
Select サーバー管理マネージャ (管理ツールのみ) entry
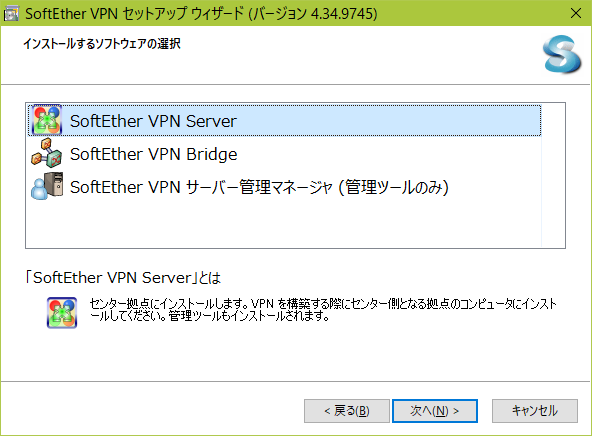[x=285, y=186]
